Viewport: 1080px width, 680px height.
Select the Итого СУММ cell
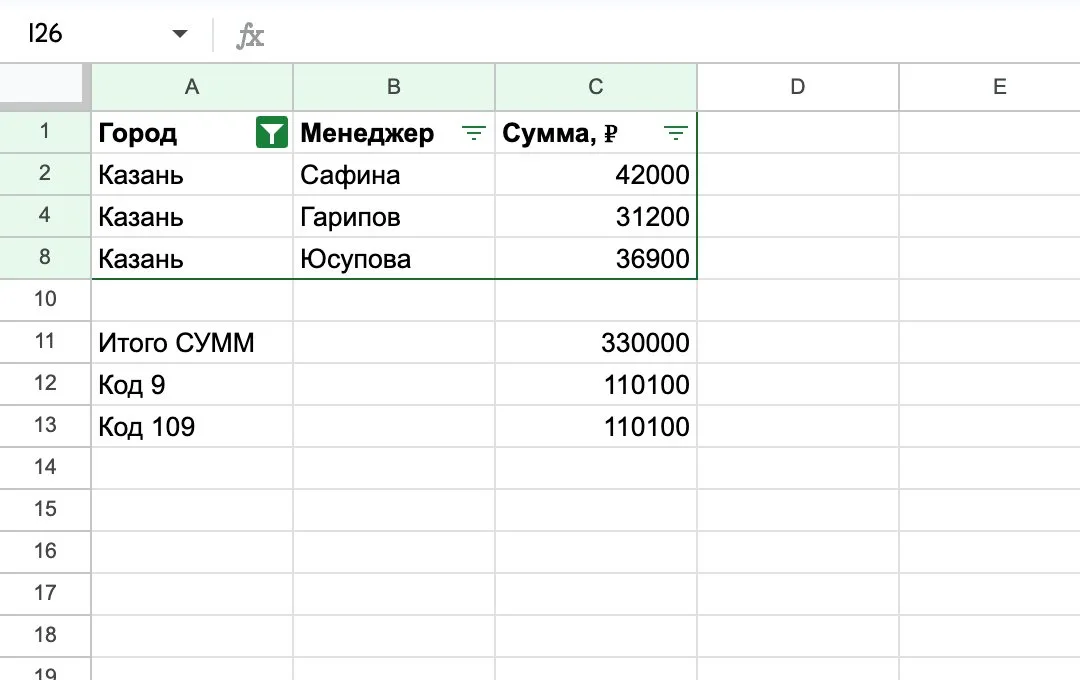pyautogui.click(x=192, y=342)
